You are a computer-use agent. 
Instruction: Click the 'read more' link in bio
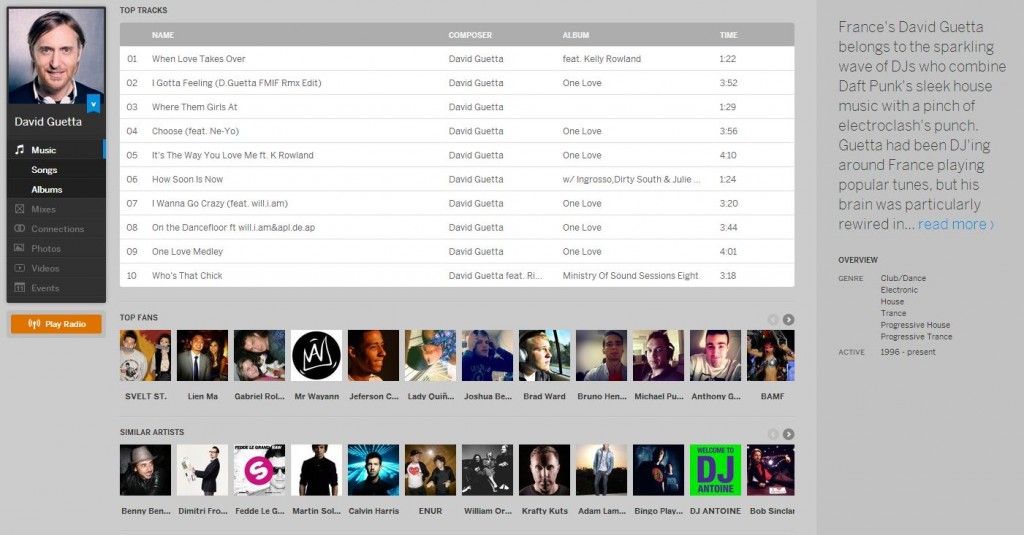click(x=955, y=224)
